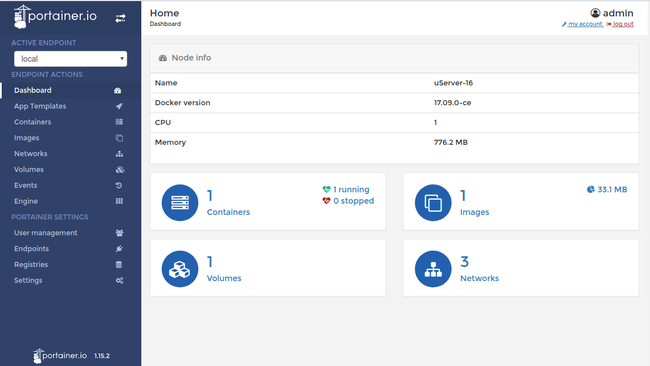Open the Volumes sidebar entry
The width and height of the screenshot is (650, 366).
click(x=29, y=170)
